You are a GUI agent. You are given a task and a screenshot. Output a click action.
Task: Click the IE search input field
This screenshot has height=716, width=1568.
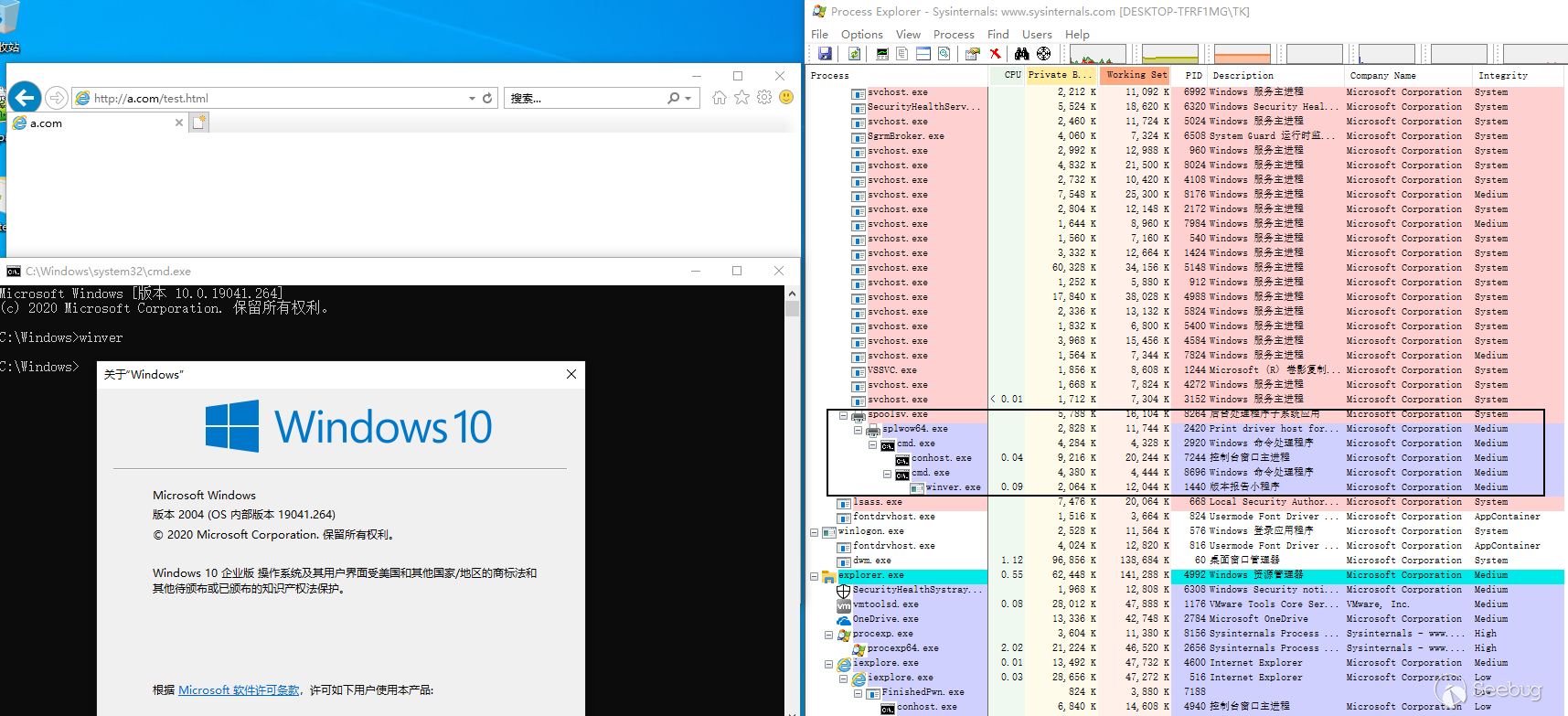click(x=585, y=98)
